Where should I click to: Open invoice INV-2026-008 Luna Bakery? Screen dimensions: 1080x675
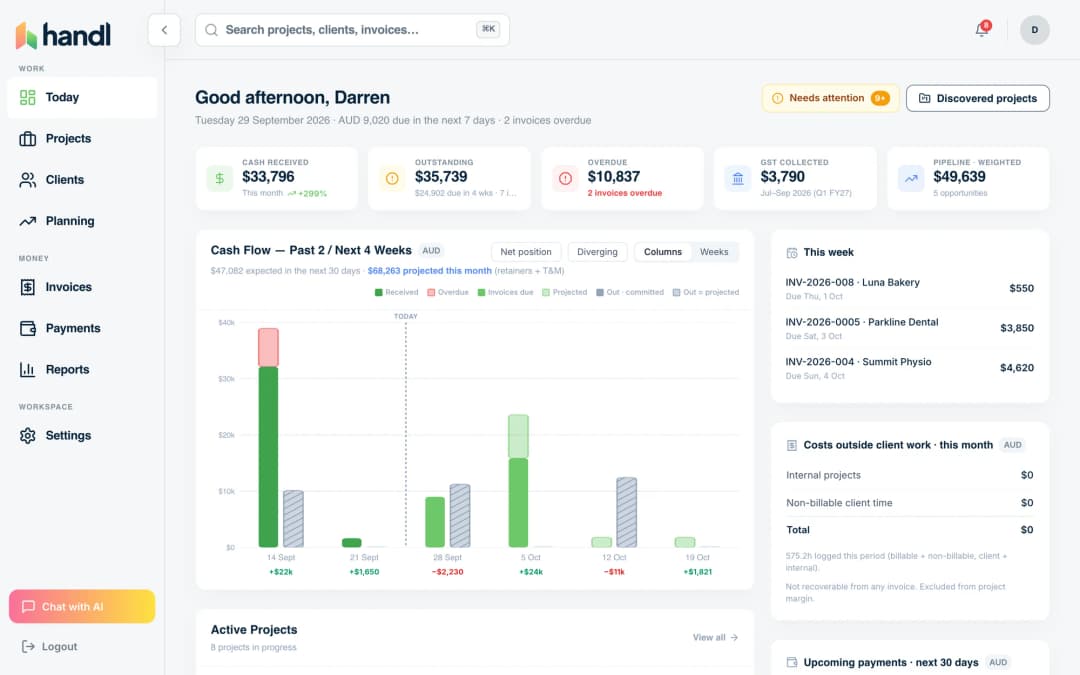(909, 289)
